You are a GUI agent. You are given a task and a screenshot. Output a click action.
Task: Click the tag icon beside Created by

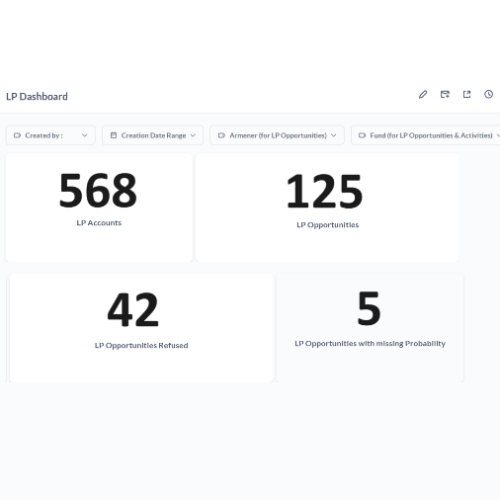[17, 135]
